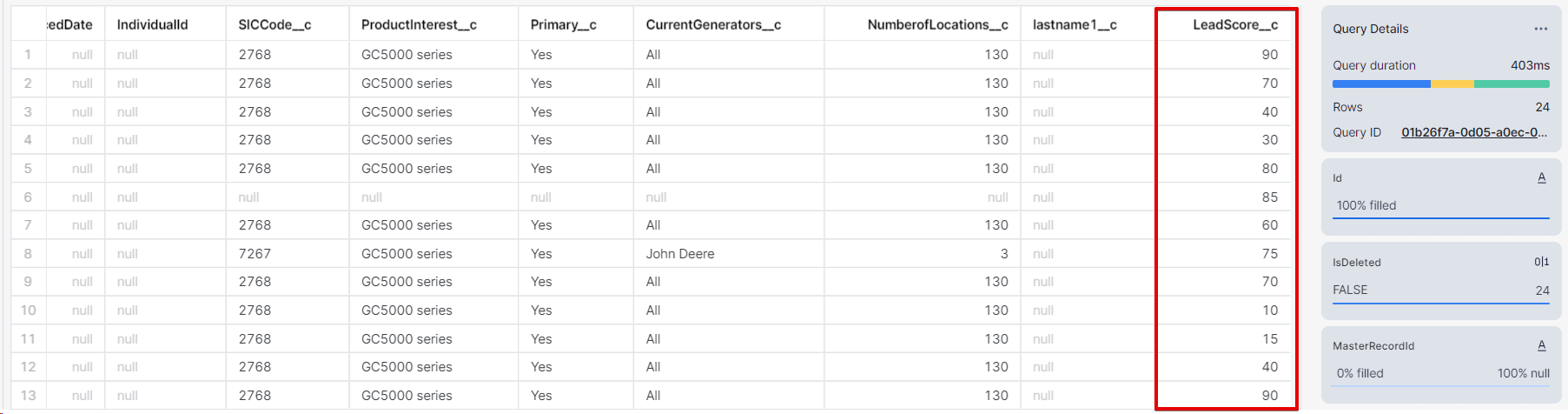Click the LeadScore value 85 cell
The height and width of the screenshot is (414, 1568).
coord(1269,197)
